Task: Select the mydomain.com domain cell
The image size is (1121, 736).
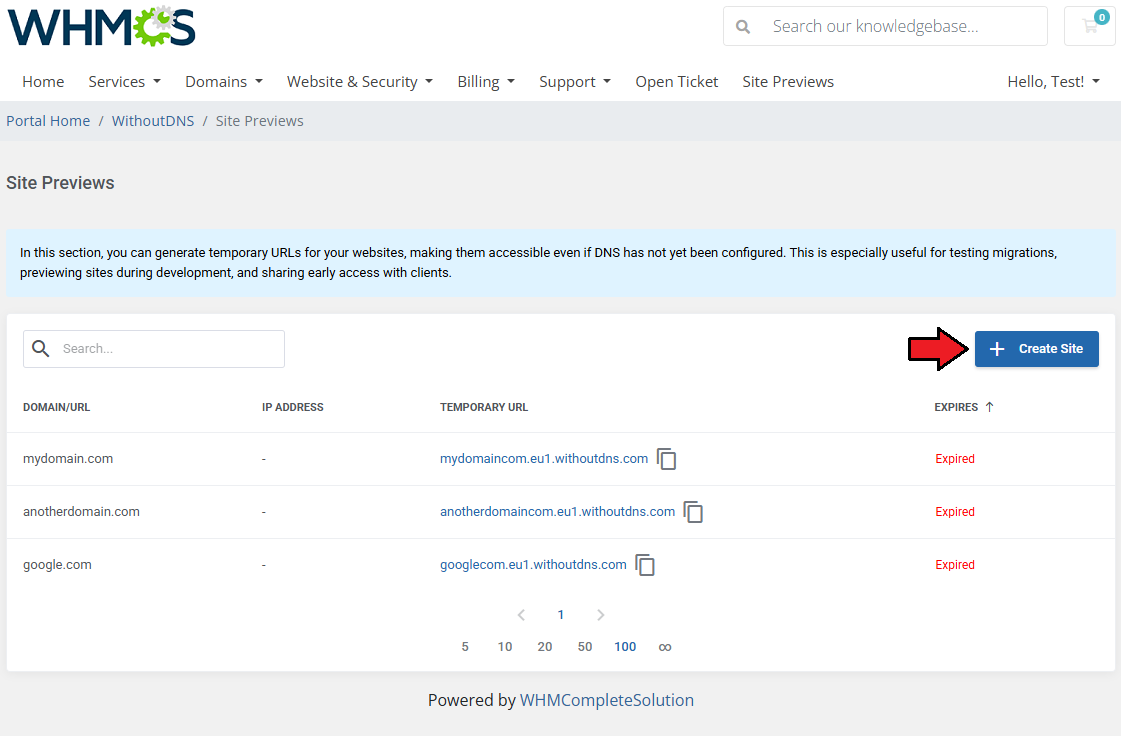Action: [68, 458]
